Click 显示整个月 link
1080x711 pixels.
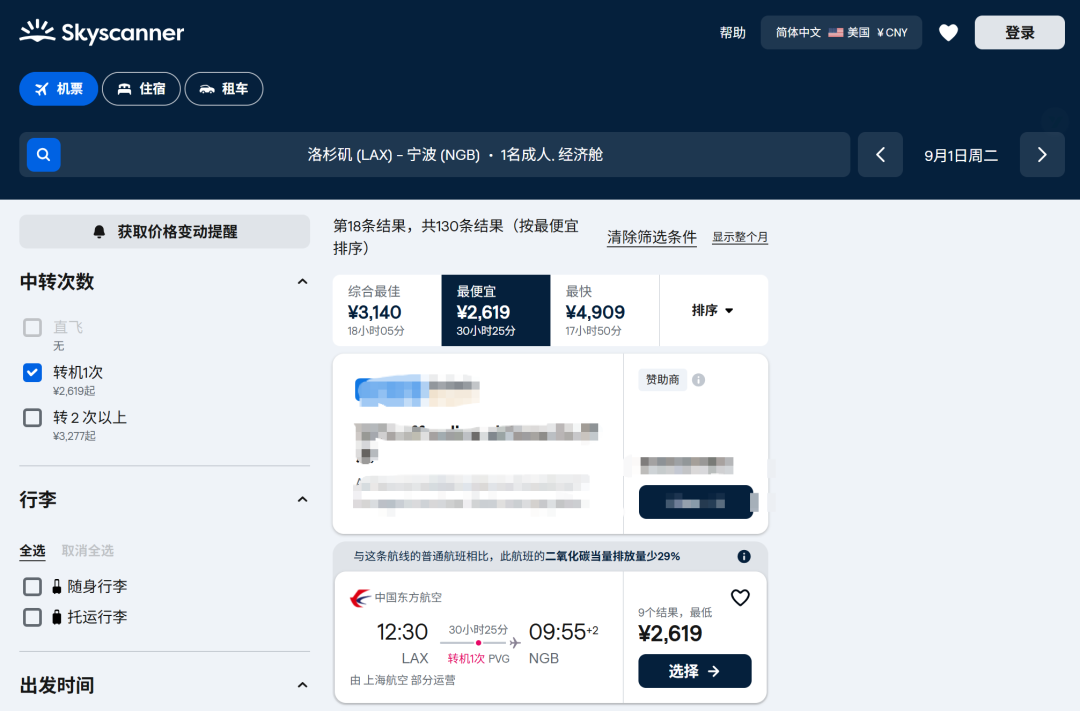pyautogui.click(x=740, y=237)
